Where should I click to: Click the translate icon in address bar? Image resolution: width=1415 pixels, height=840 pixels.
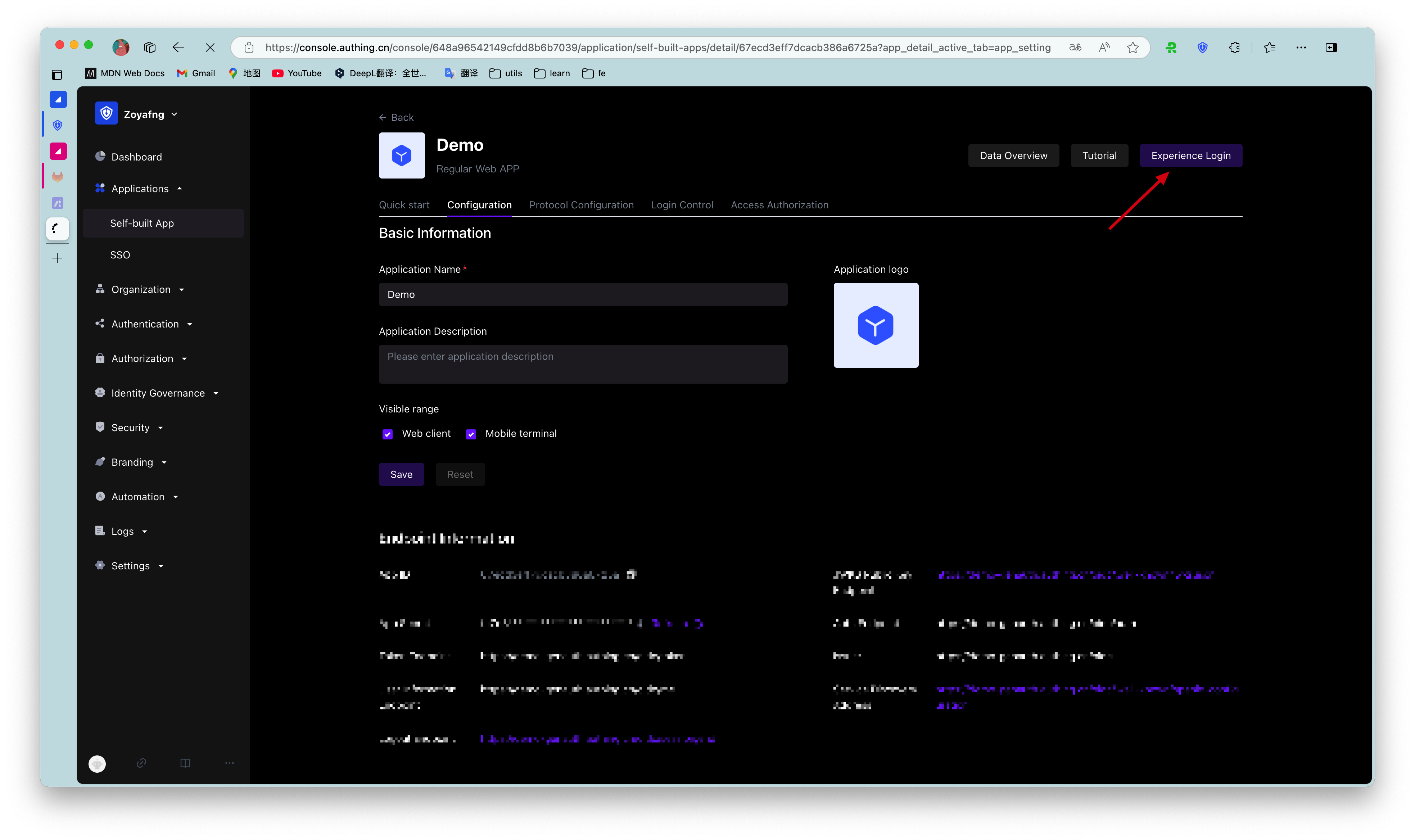(x=1075, y=48)
